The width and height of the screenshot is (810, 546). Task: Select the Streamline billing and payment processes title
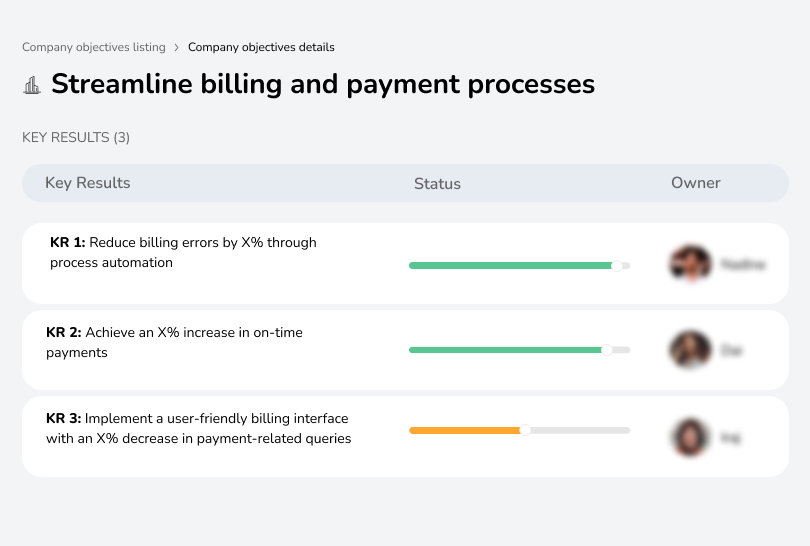323,84
